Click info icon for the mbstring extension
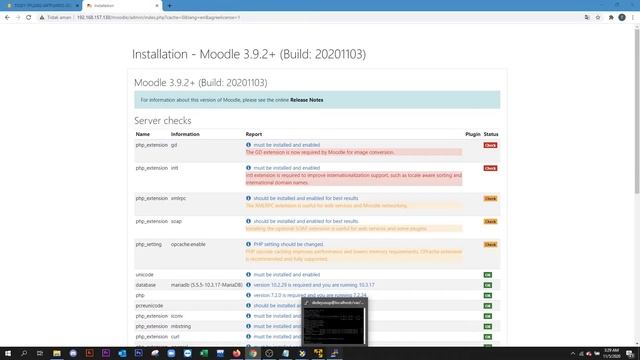The width and height of the screenshot is (640, 360). pos(248,326)
